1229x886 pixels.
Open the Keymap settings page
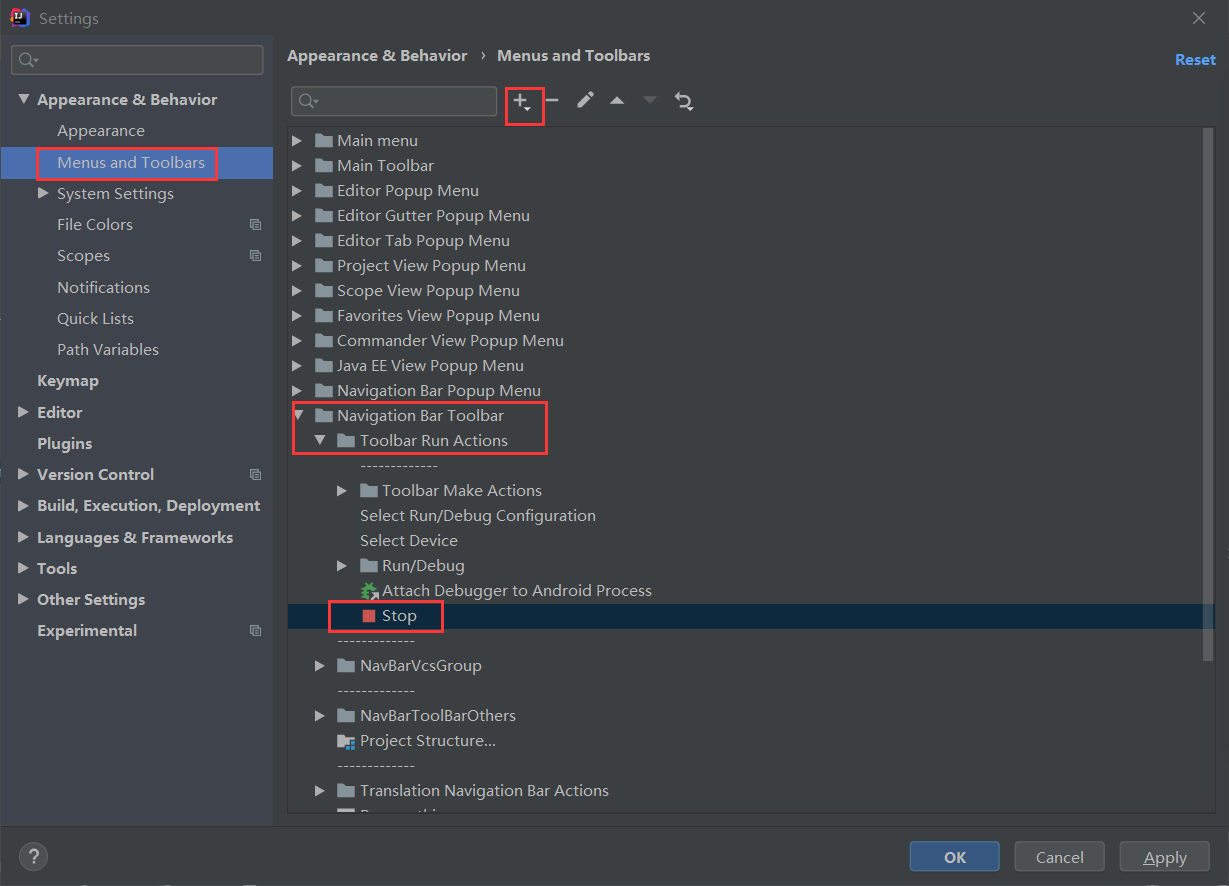click(68, 381)
